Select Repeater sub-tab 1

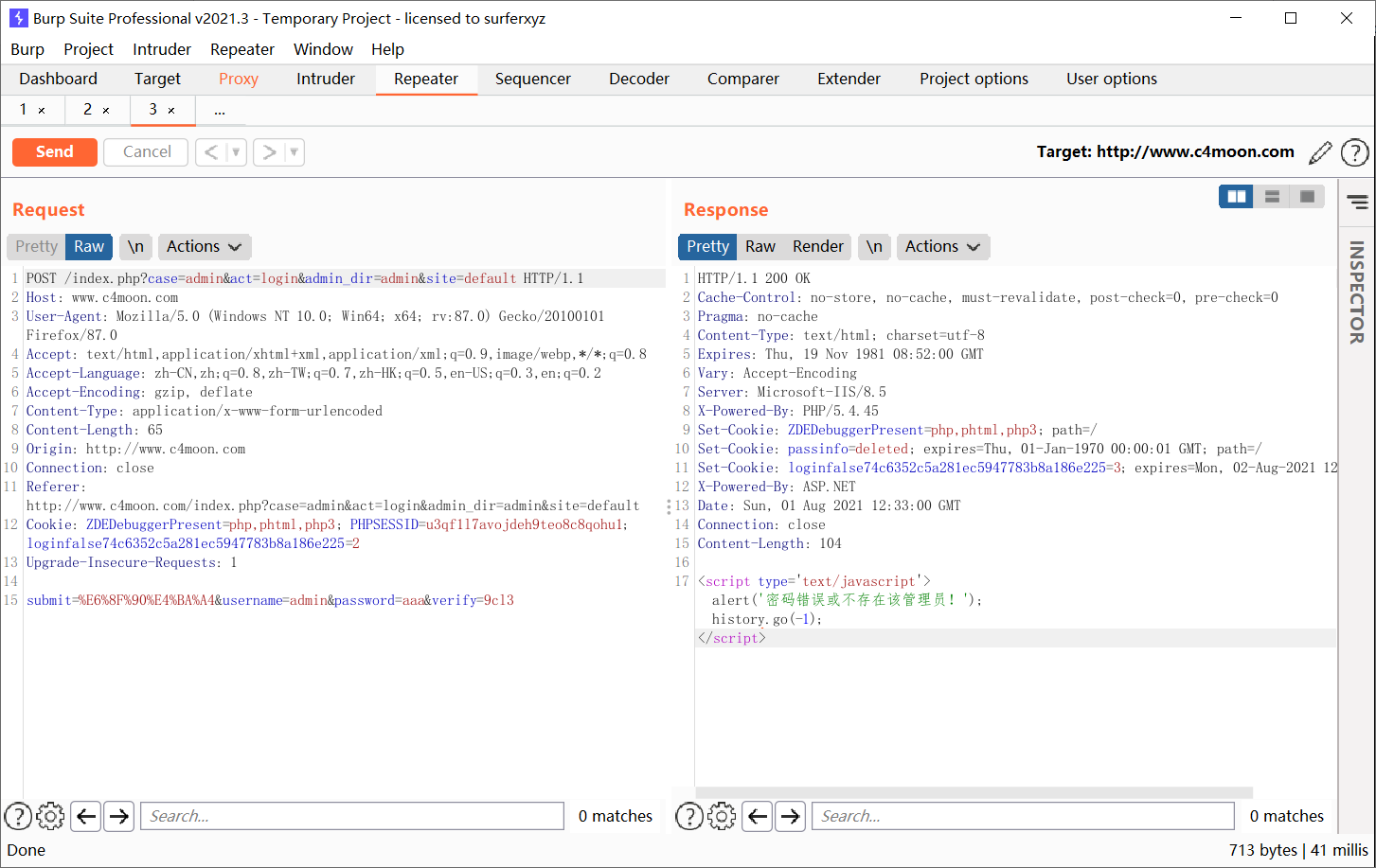(24, 110)
